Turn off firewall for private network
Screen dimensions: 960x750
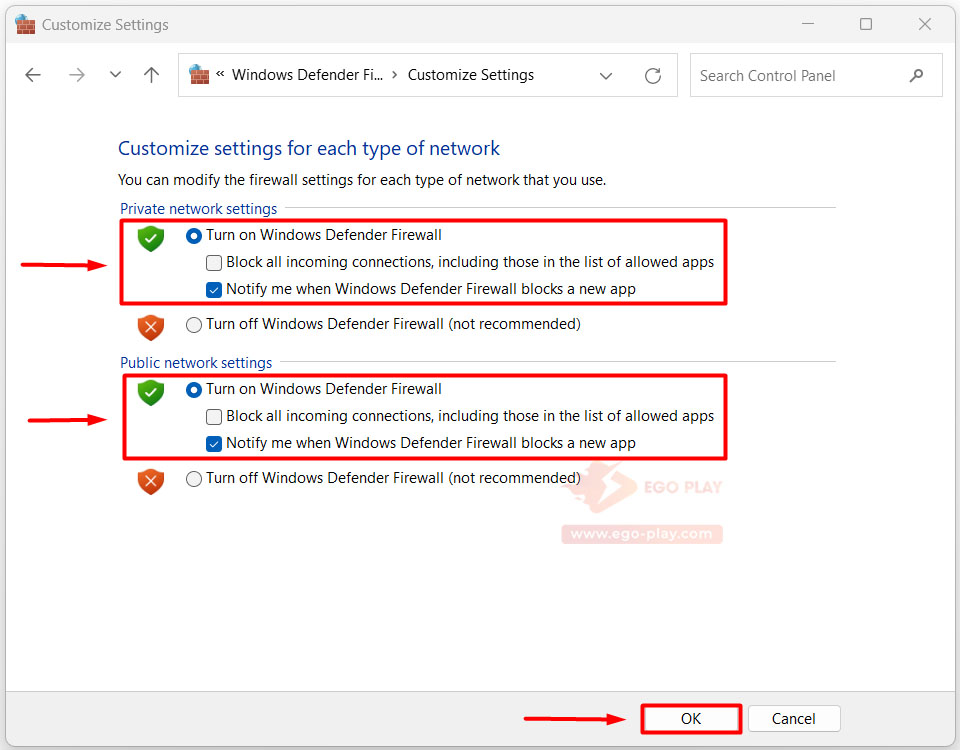(x=193, y=324)
